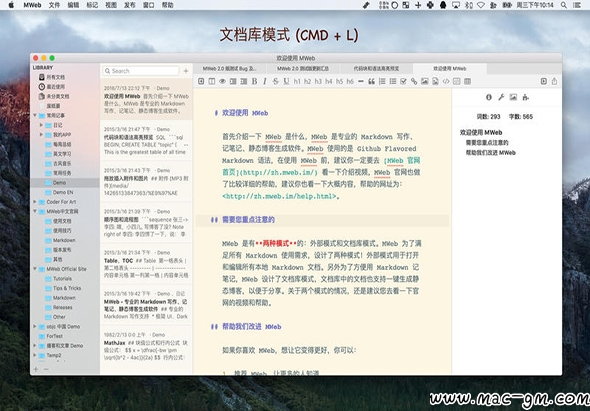The height and width of the screenshot is (411, 590).
Task: Open the image icon in right panel
Action: pos(513,97)
